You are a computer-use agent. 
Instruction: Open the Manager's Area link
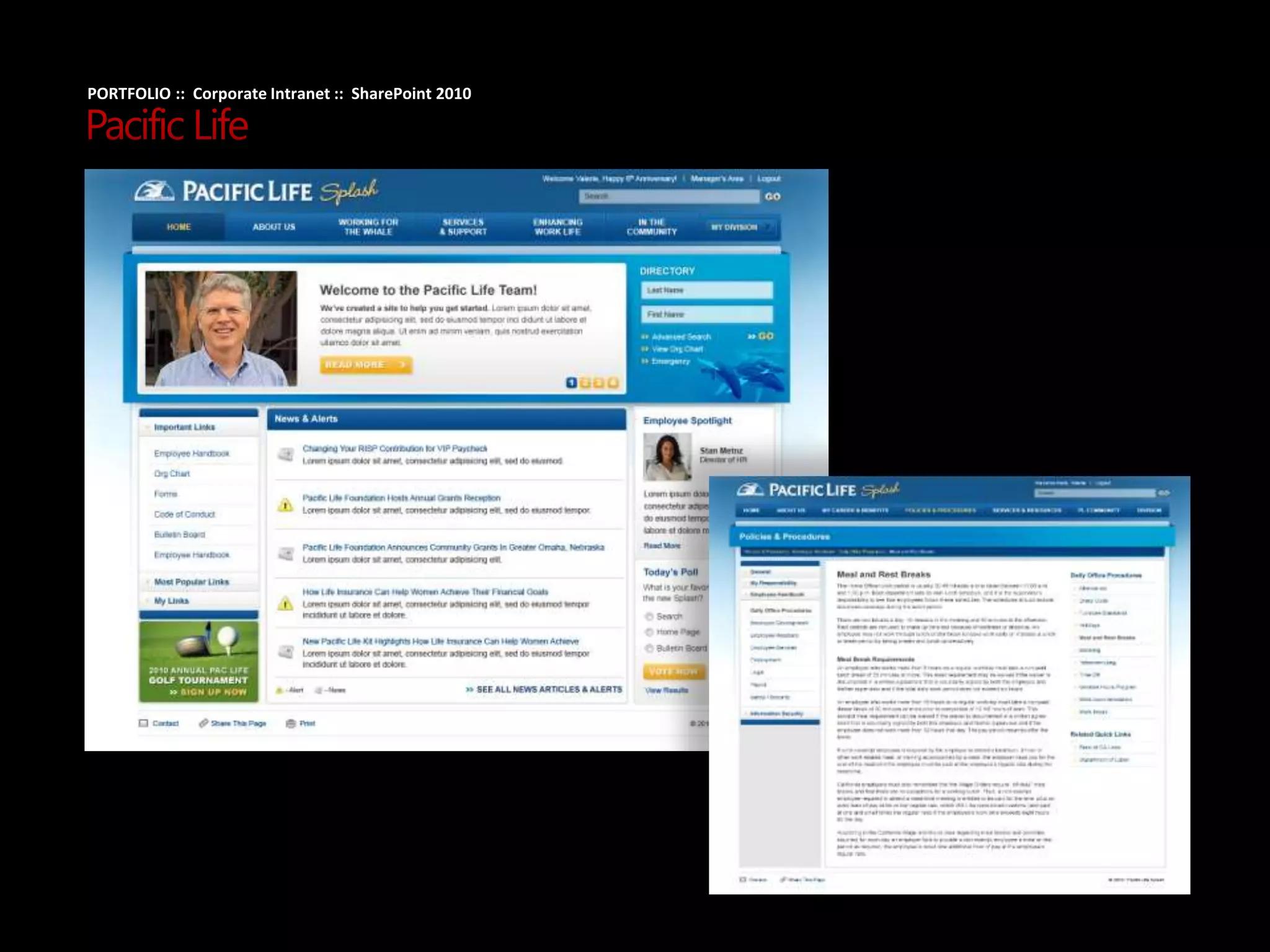click(717, 178)
